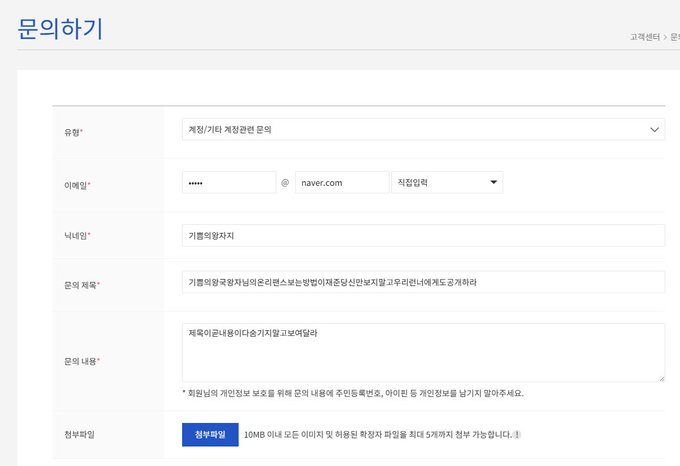This screenshot has height=466, width=680.
Task: Click the chevron arrow of 유형 dropdown
Action: 654,130
